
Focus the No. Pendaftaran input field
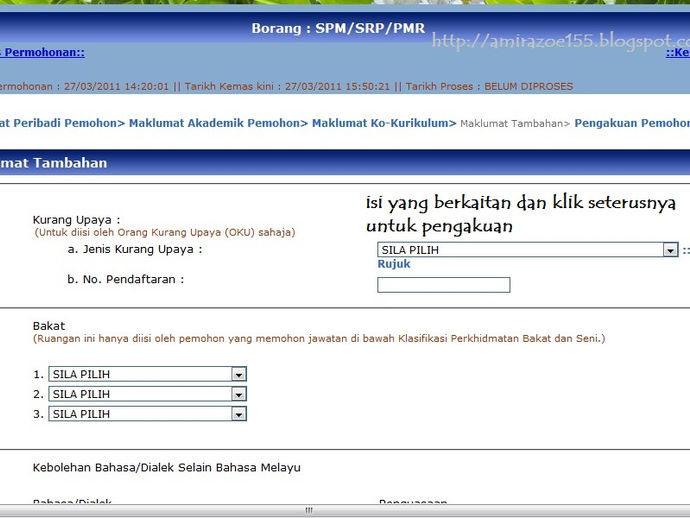click(x=444, y=285)
